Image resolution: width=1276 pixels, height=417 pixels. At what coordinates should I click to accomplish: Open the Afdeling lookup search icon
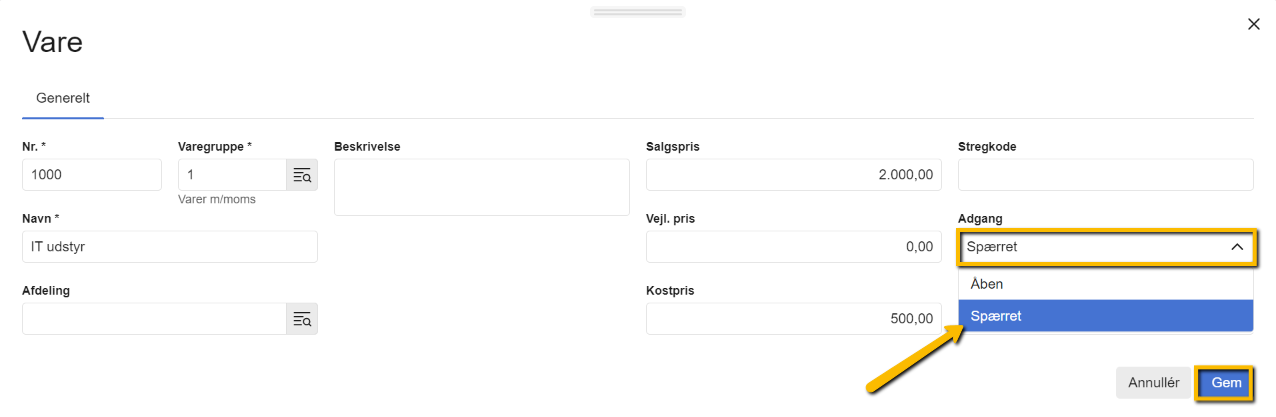coord(302,320)
